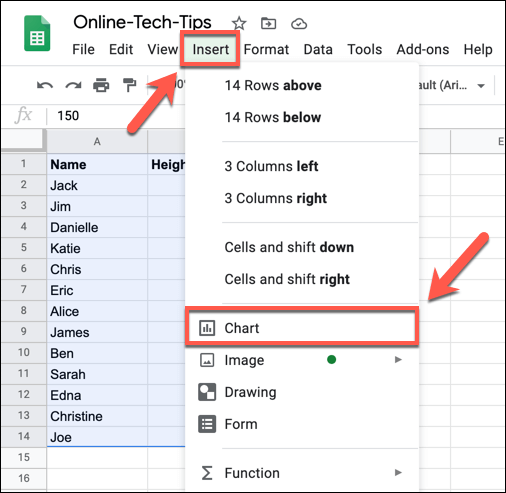The image size is (506, 493).
Task: Select Function in the Insert menu
Action: [x=302, y=473]
